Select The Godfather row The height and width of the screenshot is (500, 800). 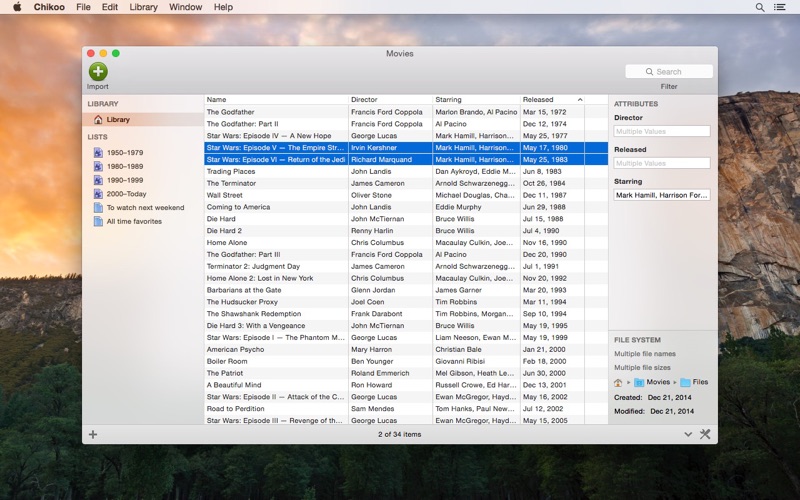point(406,112)
